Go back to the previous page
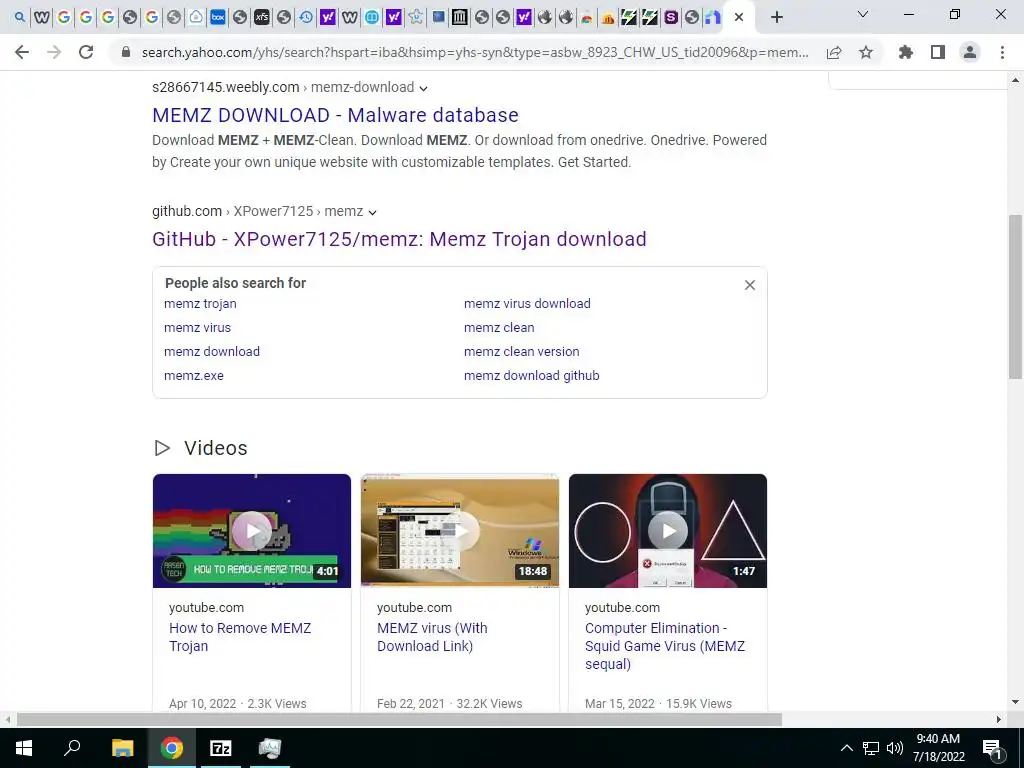1024x768 pixels. tap(22, 52)
